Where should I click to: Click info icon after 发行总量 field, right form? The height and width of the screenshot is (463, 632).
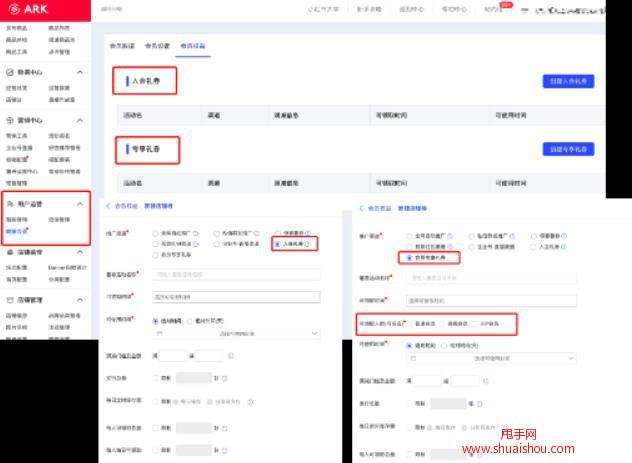(480, 403)
